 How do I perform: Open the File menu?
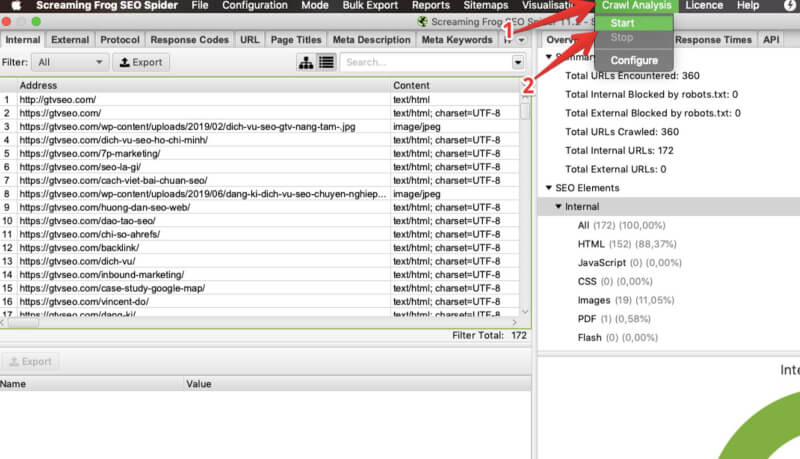199,6
